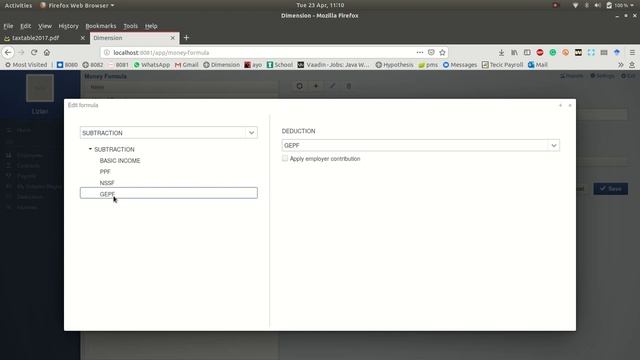The width and height of the screenshot is (640, 360).
Task: Open the History menu
Action: (x=68, y=26)
